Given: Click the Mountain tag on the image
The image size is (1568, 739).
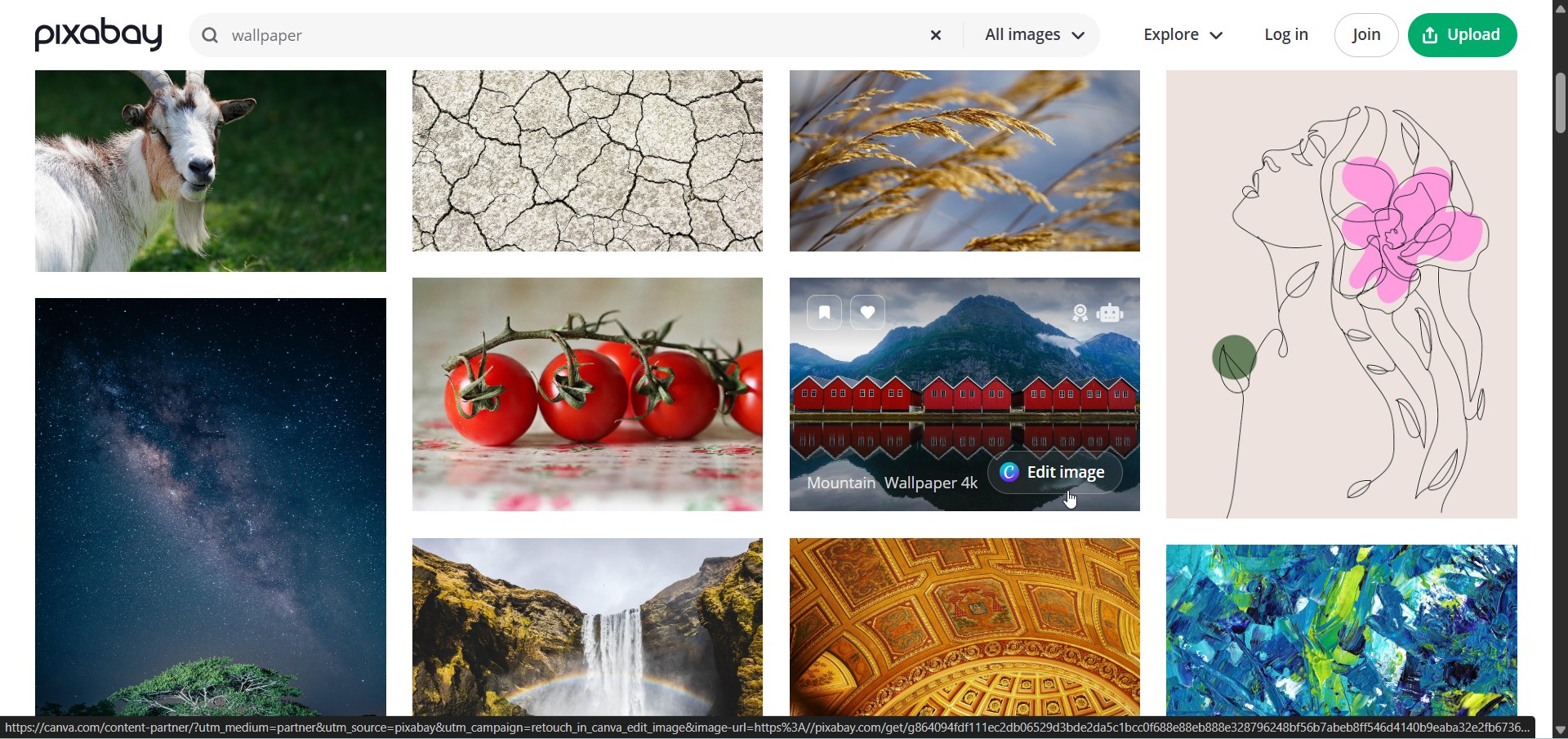Looking at the screenshot, I should pos(841,483).
